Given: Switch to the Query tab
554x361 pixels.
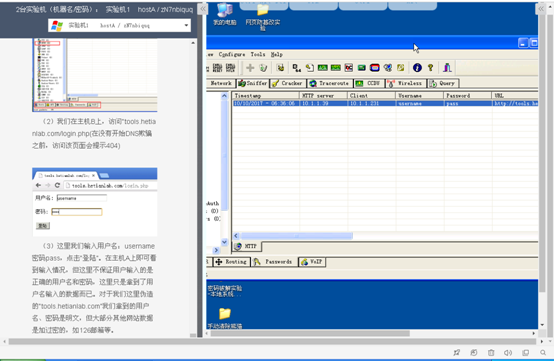Looking at the screenshot, I should (443, 83).
